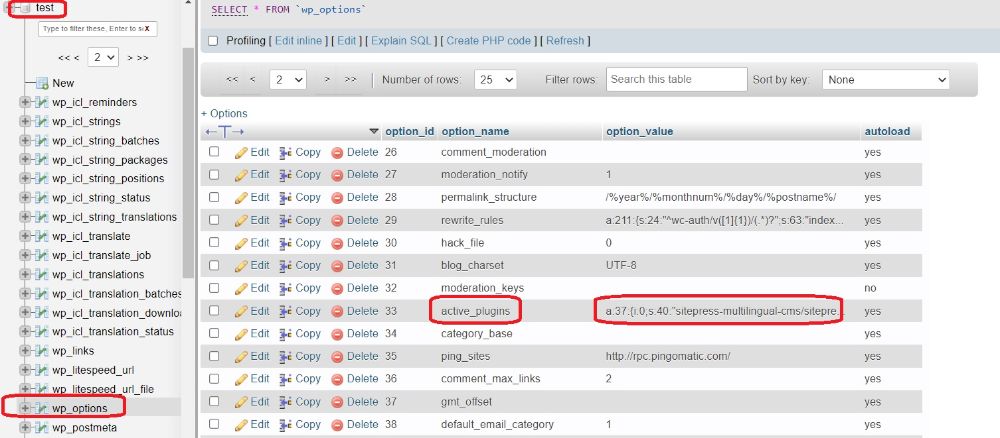Open the sidebar page number dropdown
1000x438 pixels.
(x=103, y=57)
